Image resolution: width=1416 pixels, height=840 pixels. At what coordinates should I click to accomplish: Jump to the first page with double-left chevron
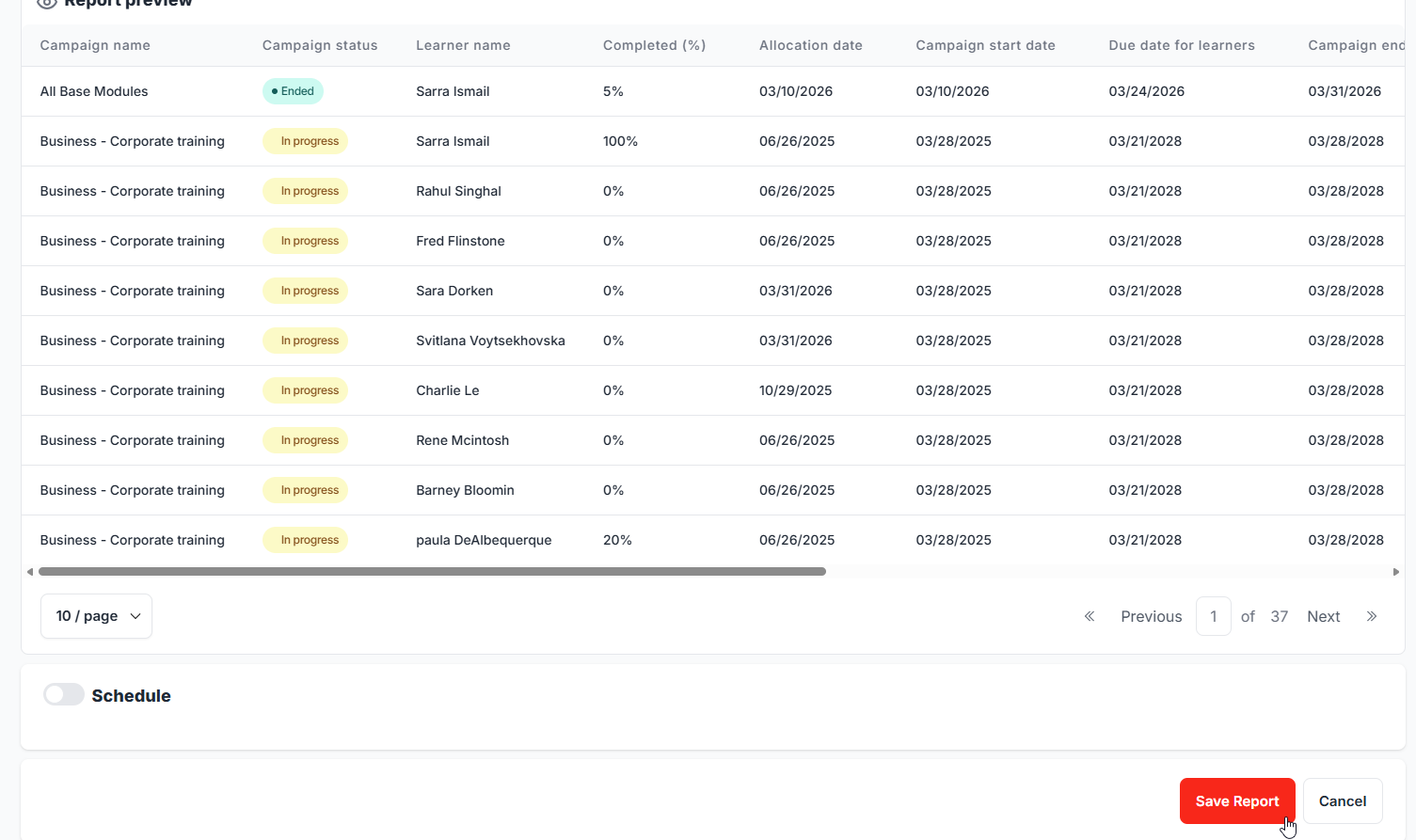pos(1090,616)
